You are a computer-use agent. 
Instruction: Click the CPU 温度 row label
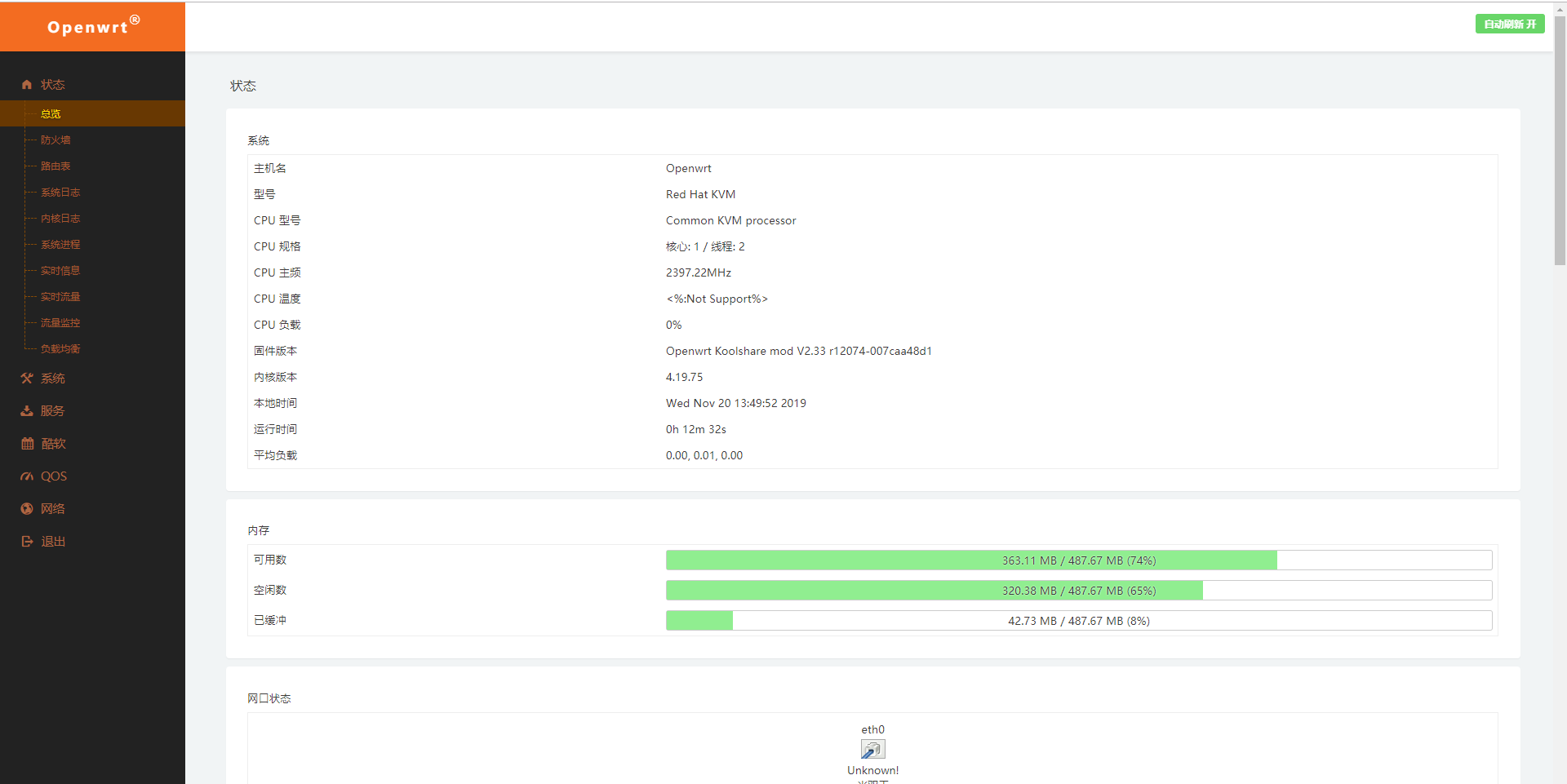point(277,299)
